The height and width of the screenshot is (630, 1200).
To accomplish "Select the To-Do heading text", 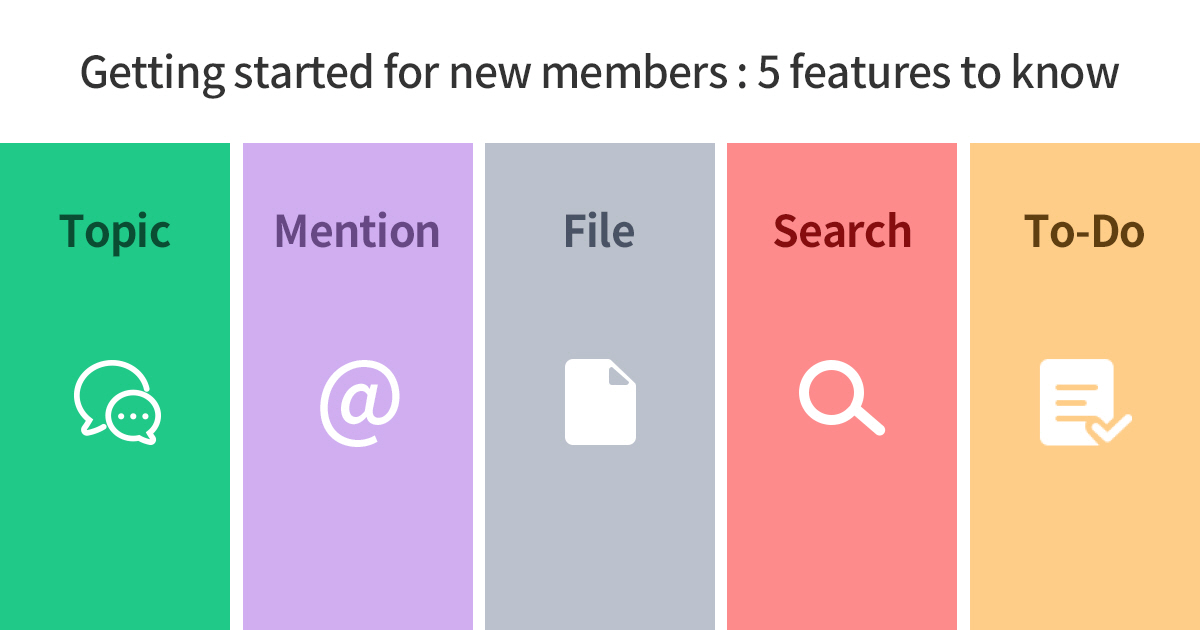I will pyautogui.click(x=1084, y=231).
